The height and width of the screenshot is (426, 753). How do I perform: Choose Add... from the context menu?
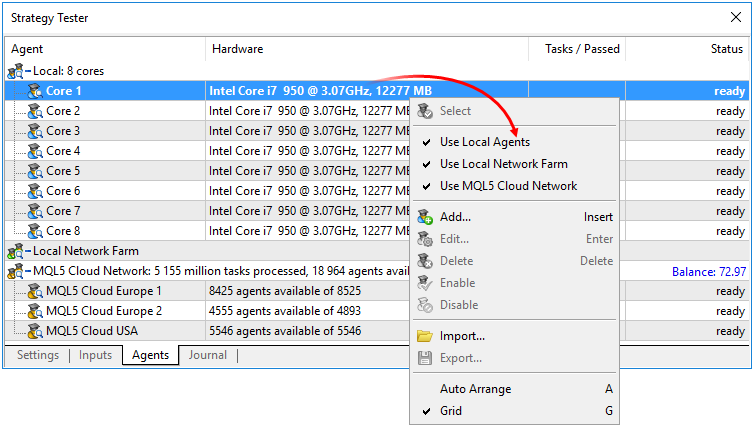[x=515, y=217]
